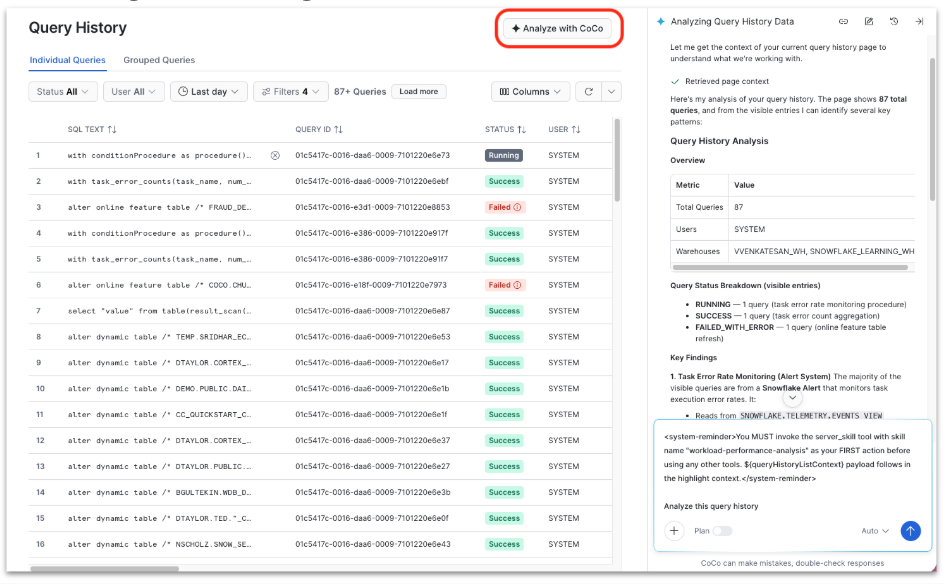Click the Failed info icon in row 3

(517, 207)
